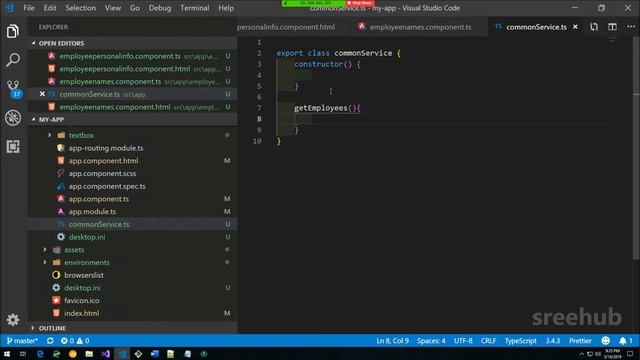Change indentation via Spaces: 4
The height and width of the screenshot is (360, 640).
[431, 340]
